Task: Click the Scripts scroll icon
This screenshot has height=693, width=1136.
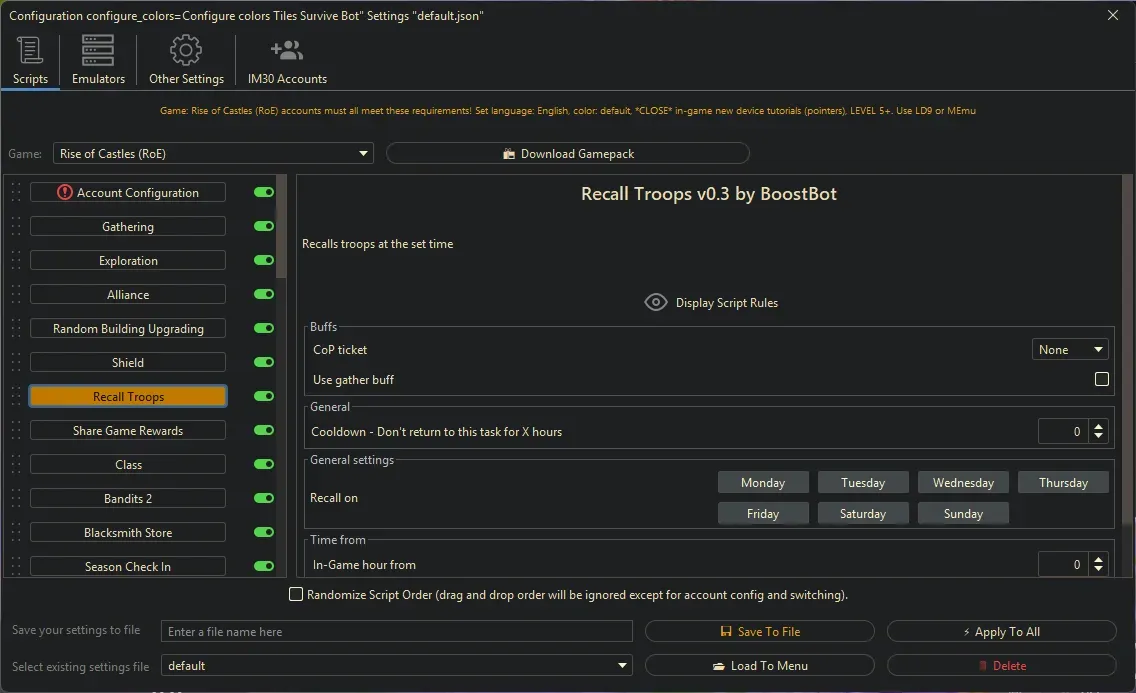Action: coord(30,50)
